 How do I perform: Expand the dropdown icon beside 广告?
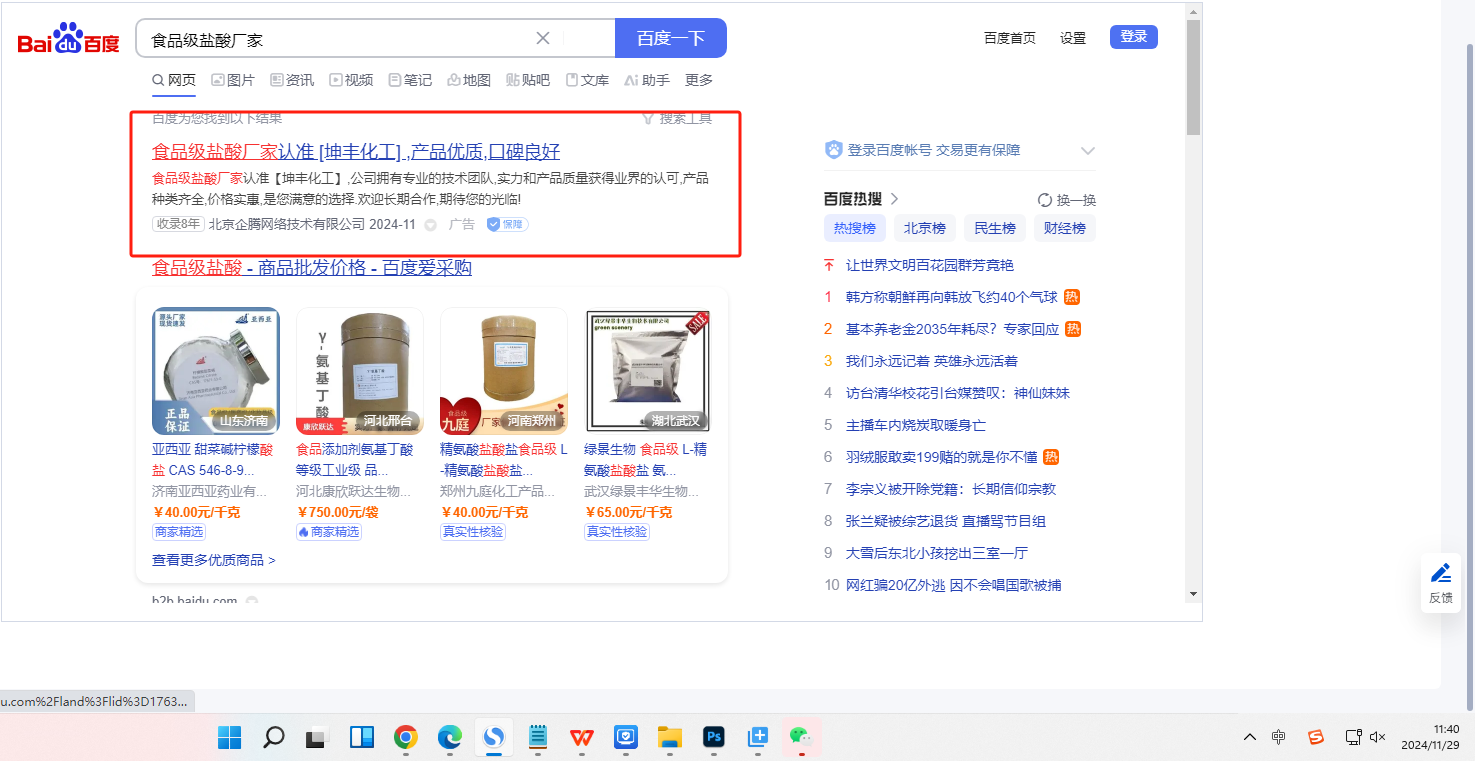pos(431,225)
